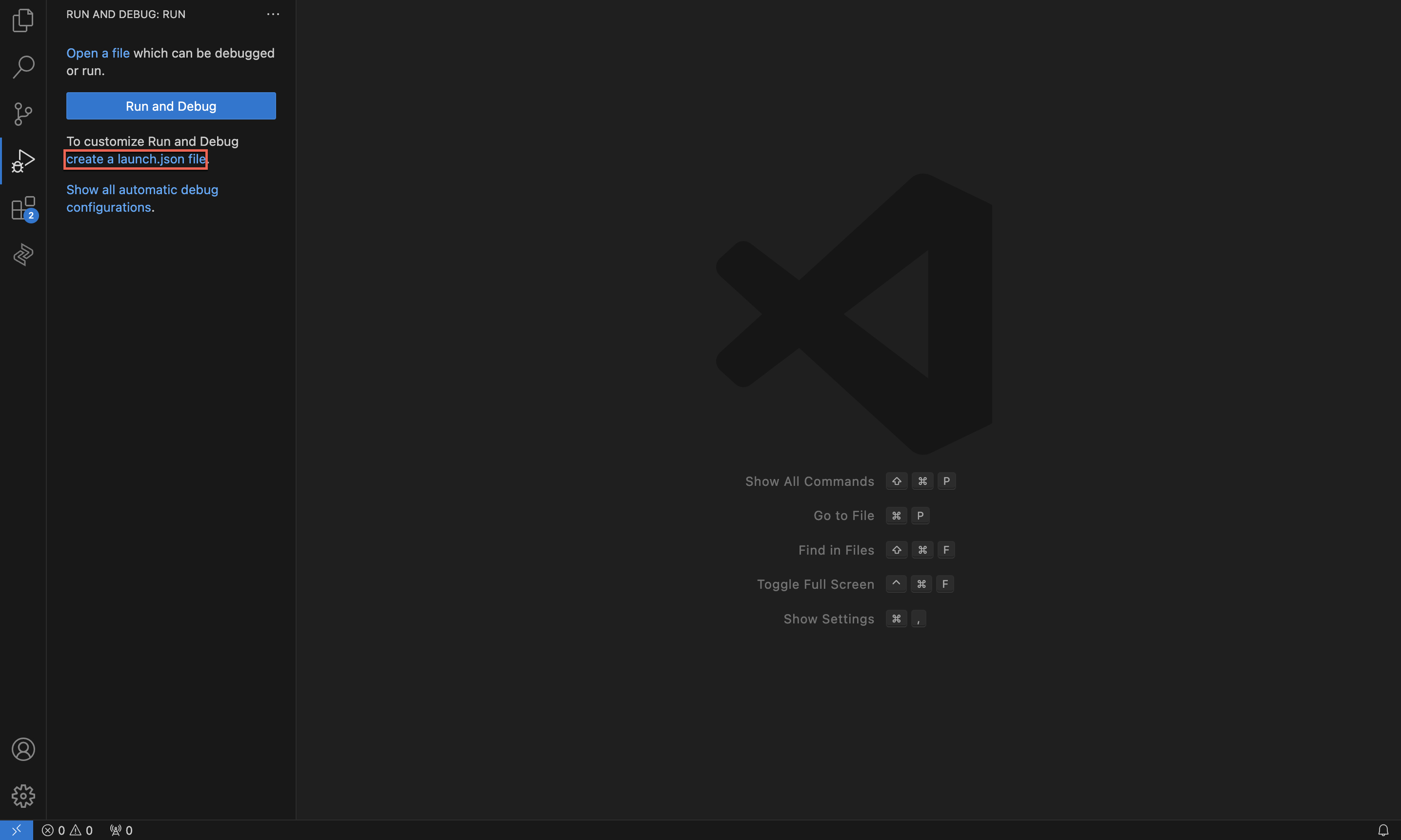Click the Run and Debug button
1401x840 pixels.
click(x=171, y=105)
